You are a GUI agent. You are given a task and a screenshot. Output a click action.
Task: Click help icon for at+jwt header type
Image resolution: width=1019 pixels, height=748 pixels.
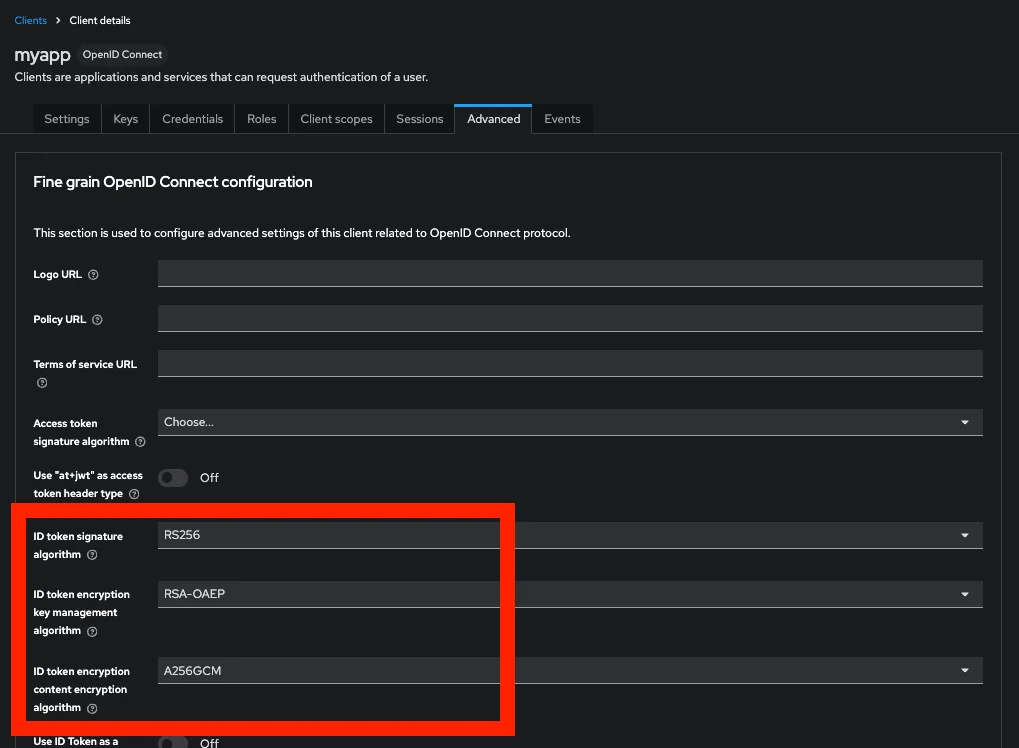(134, 494)
